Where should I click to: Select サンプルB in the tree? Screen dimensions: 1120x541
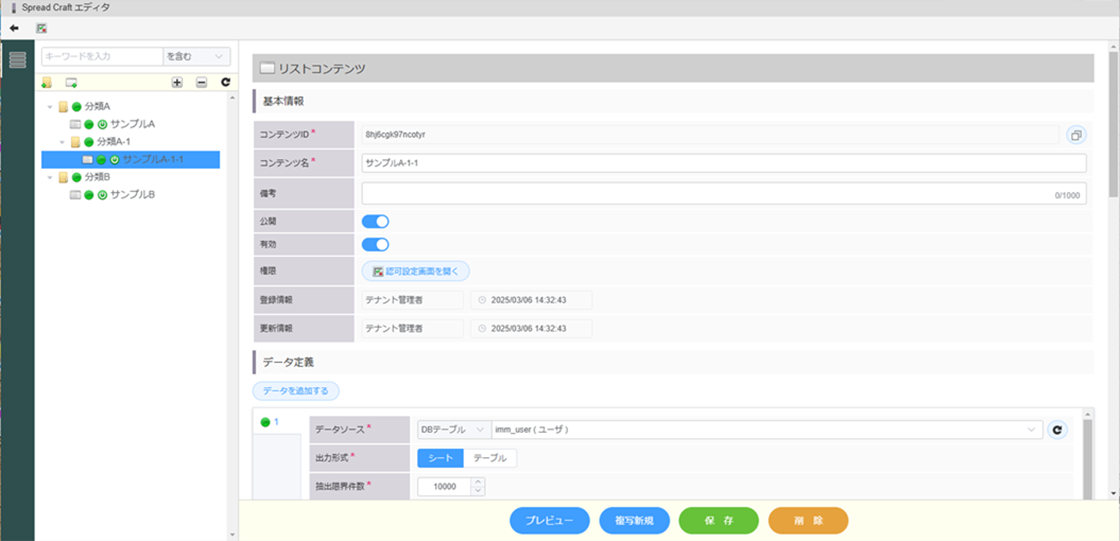132,194
